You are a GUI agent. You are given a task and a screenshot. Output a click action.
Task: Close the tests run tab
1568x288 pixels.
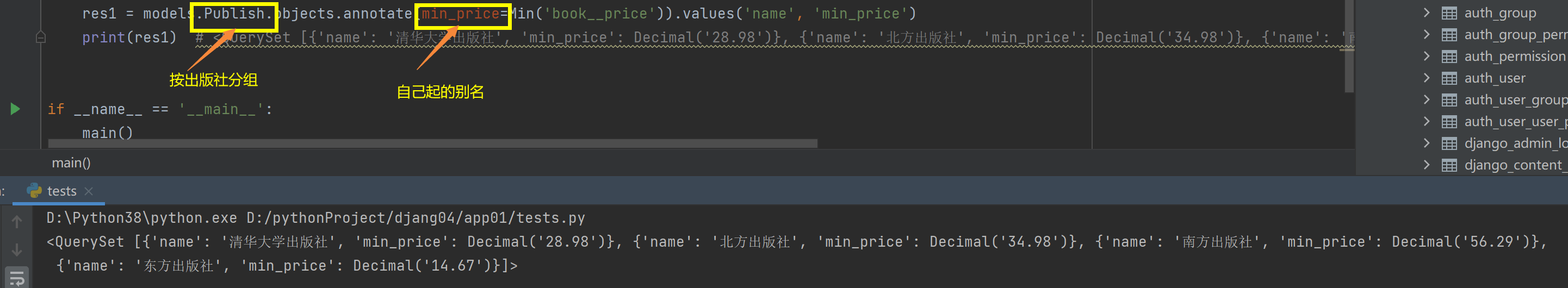(x=89, y=191)
